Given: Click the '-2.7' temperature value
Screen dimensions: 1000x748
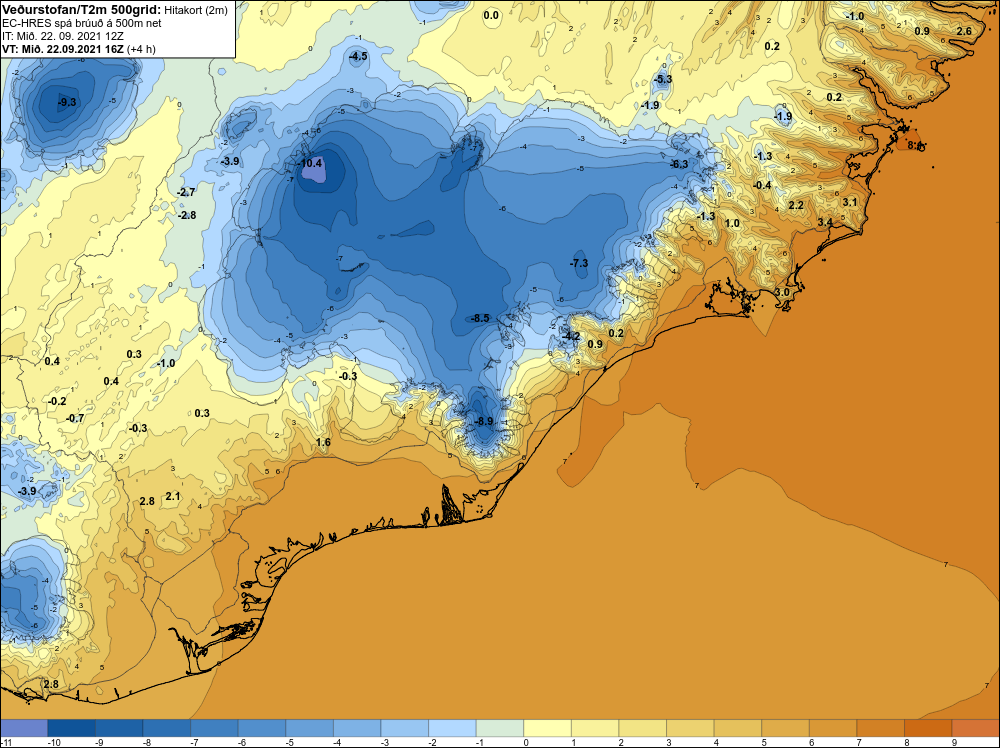Looking at the screenshot, I should (x=186, y=192).
